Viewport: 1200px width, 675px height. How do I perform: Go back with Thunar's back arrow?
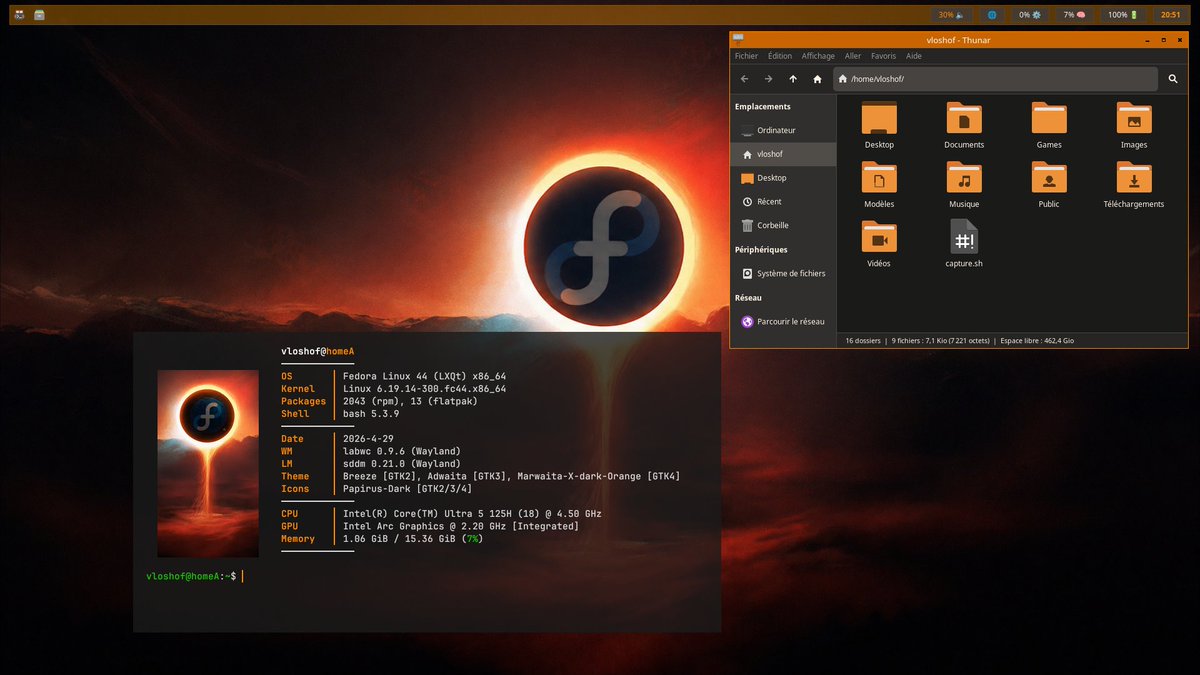(744, 79)
